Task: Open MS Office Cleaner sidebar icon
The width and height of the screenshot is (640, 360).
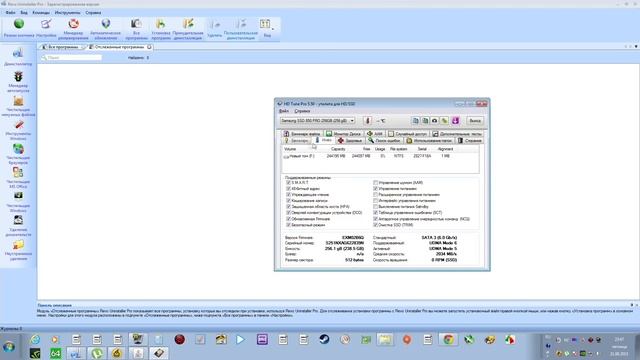Action: [x=18, y=173]
